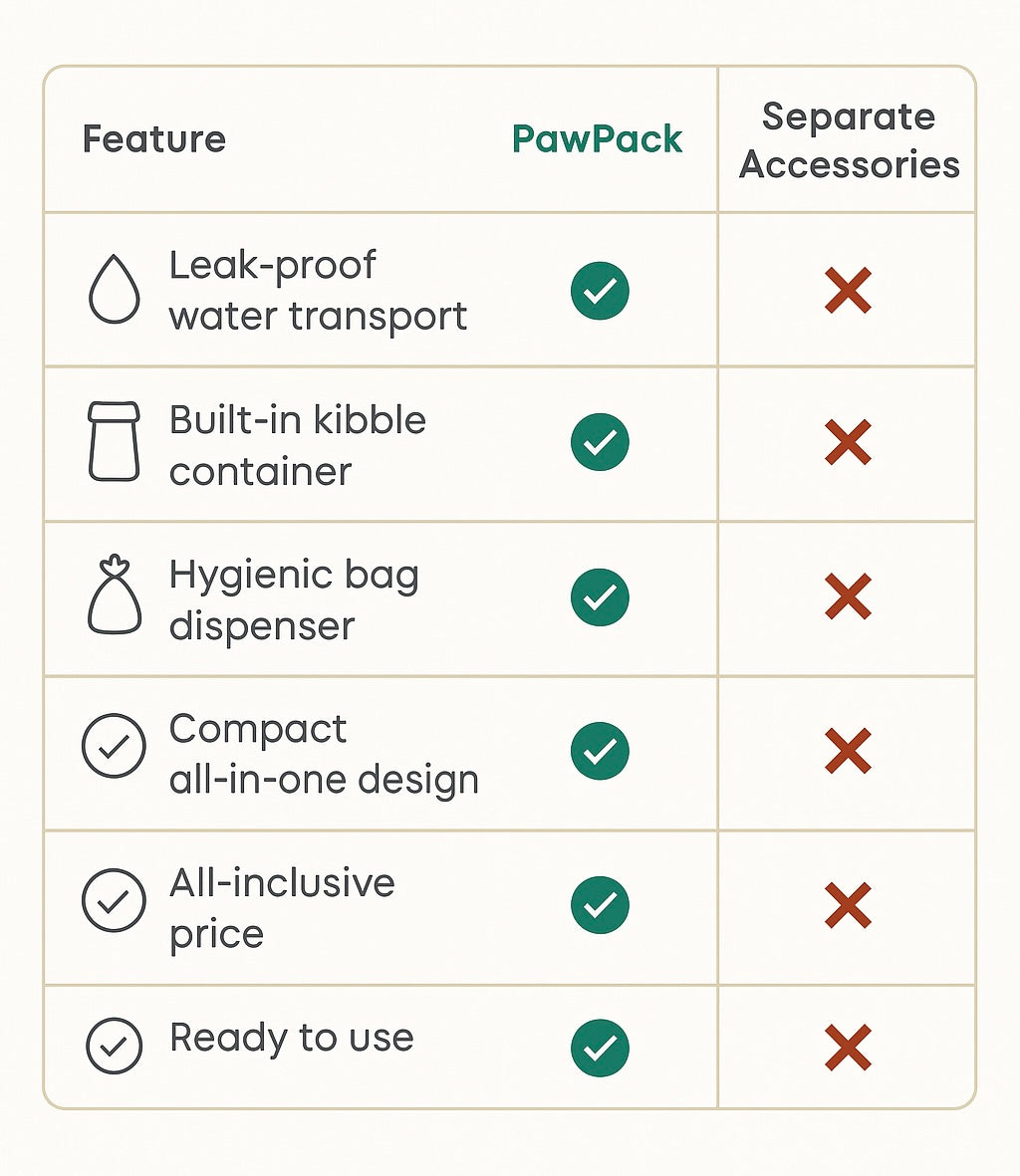Click the hygienic bag icon
Screen dimensions: 1020x1176
(x=114, y=594)
